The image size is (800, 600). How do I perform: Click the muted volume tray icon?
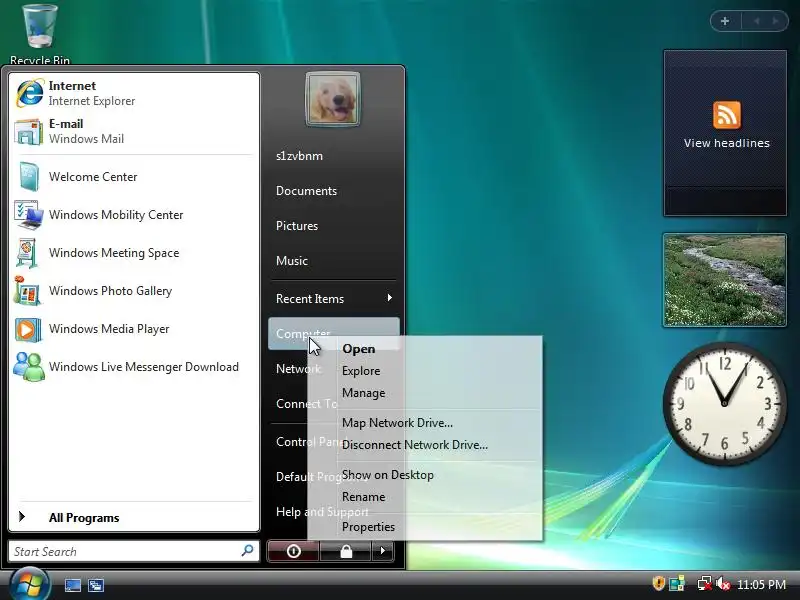point(723,584)
